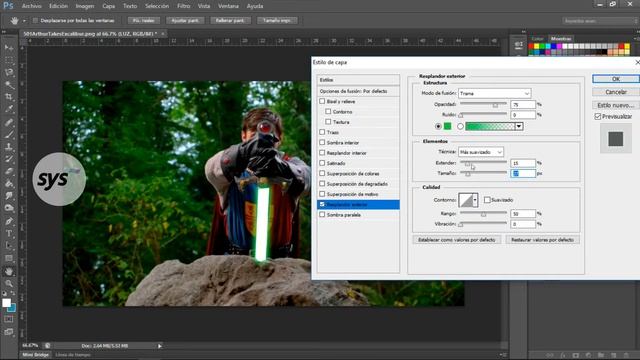The height and width of the screenshot is (360, 640).
Task: Click Ajustar pant. button
Action: 185,20
